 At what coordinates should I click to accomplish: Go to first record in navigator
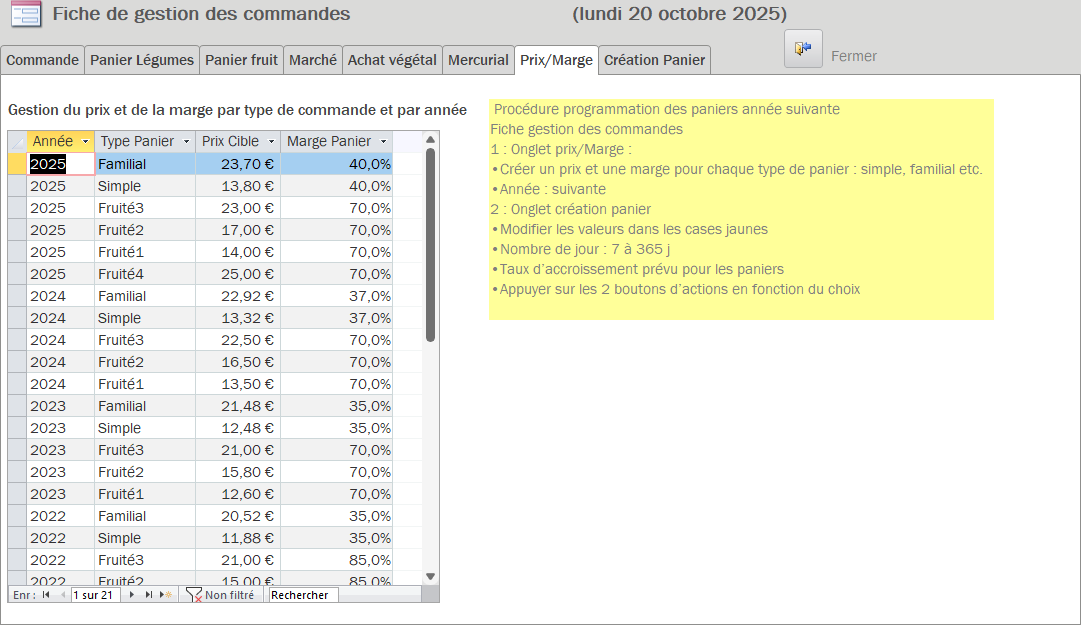coord(46,595)
